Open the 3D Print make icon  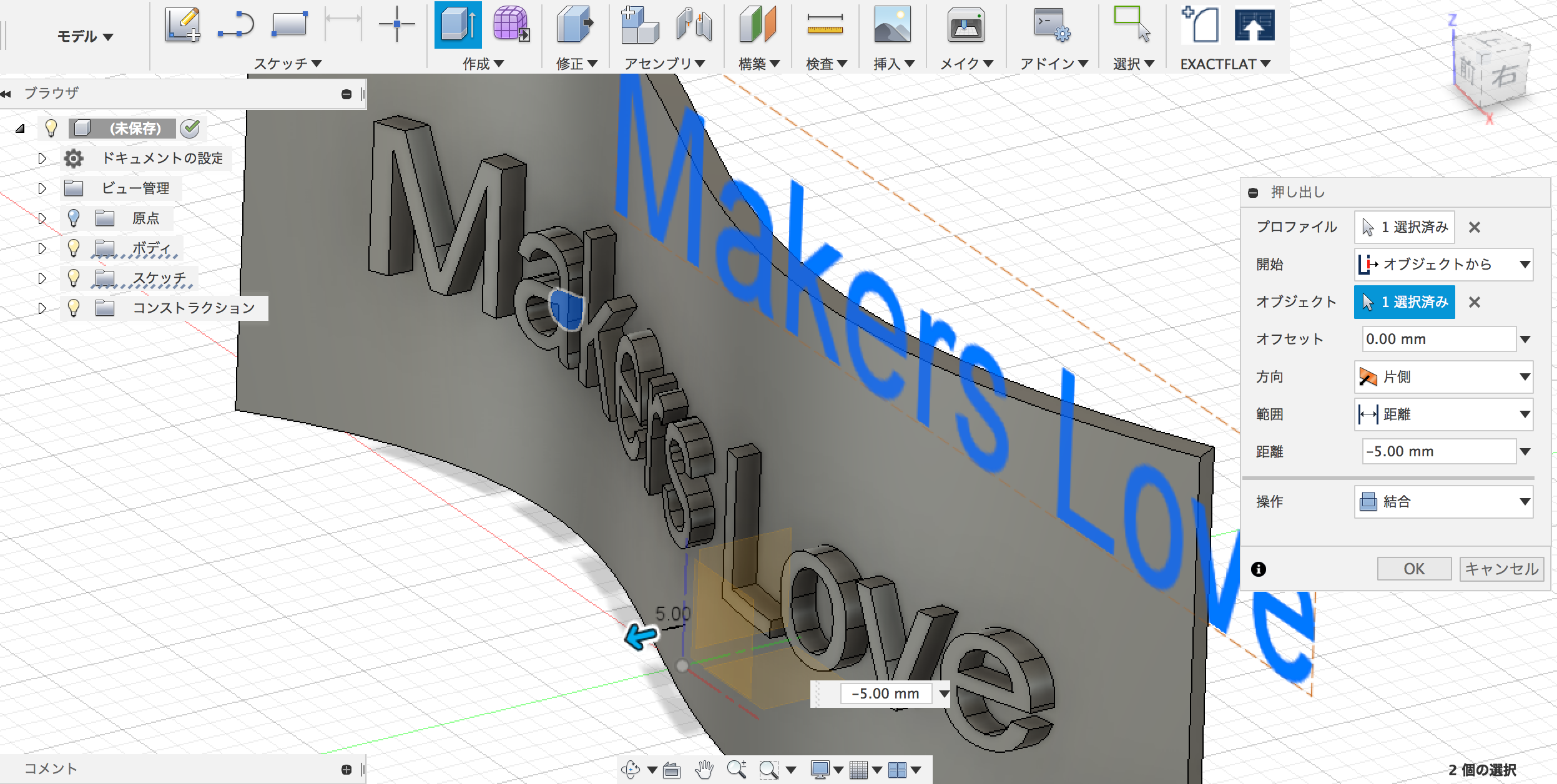point(965,25)
